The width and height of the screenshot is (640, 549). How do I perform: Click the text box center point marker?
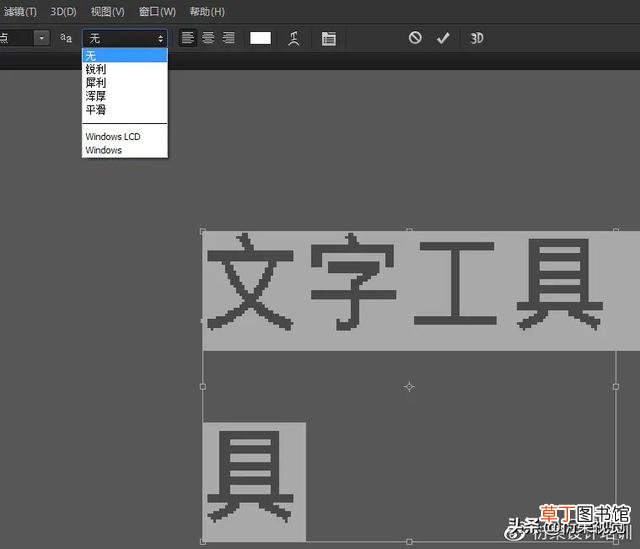click(409, 386)
